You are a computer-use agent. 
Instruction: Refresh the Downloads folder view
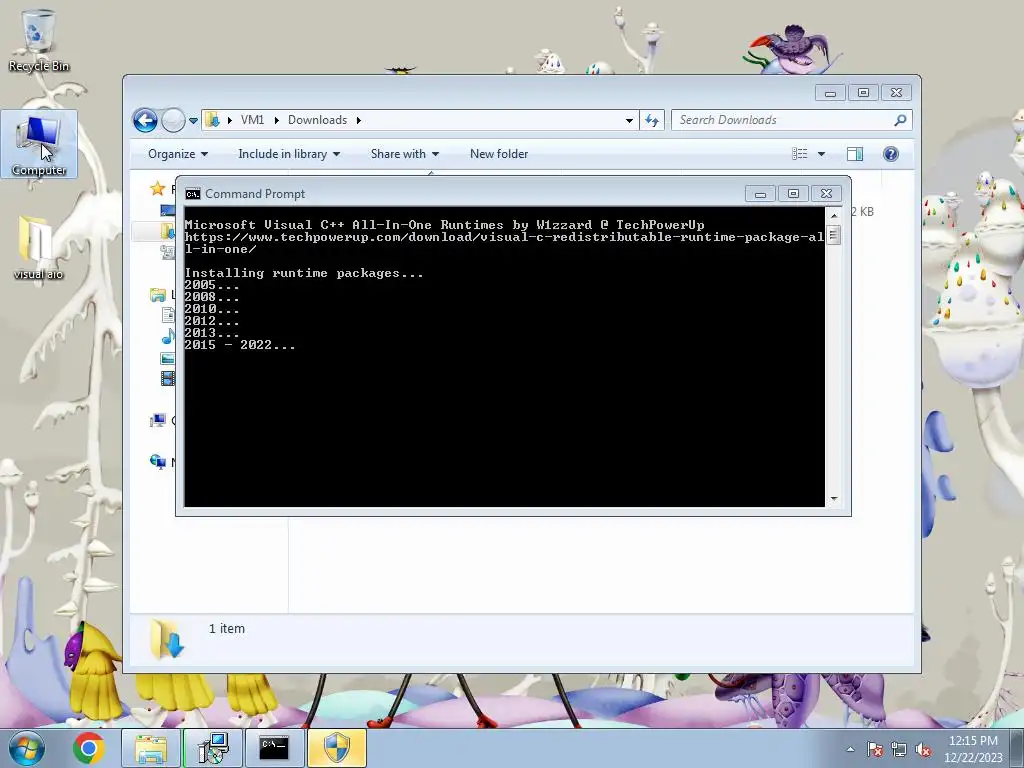pos(652,120)
